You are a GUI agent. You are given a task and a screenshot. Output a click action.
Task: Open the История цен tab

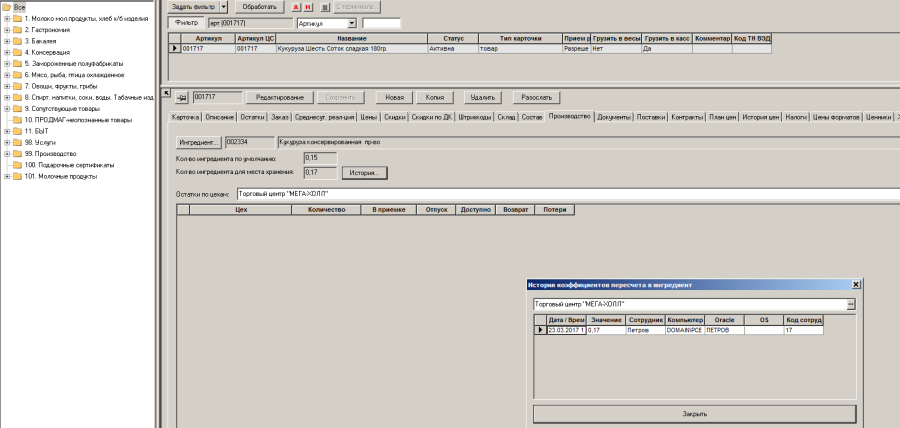click(760, 117)
